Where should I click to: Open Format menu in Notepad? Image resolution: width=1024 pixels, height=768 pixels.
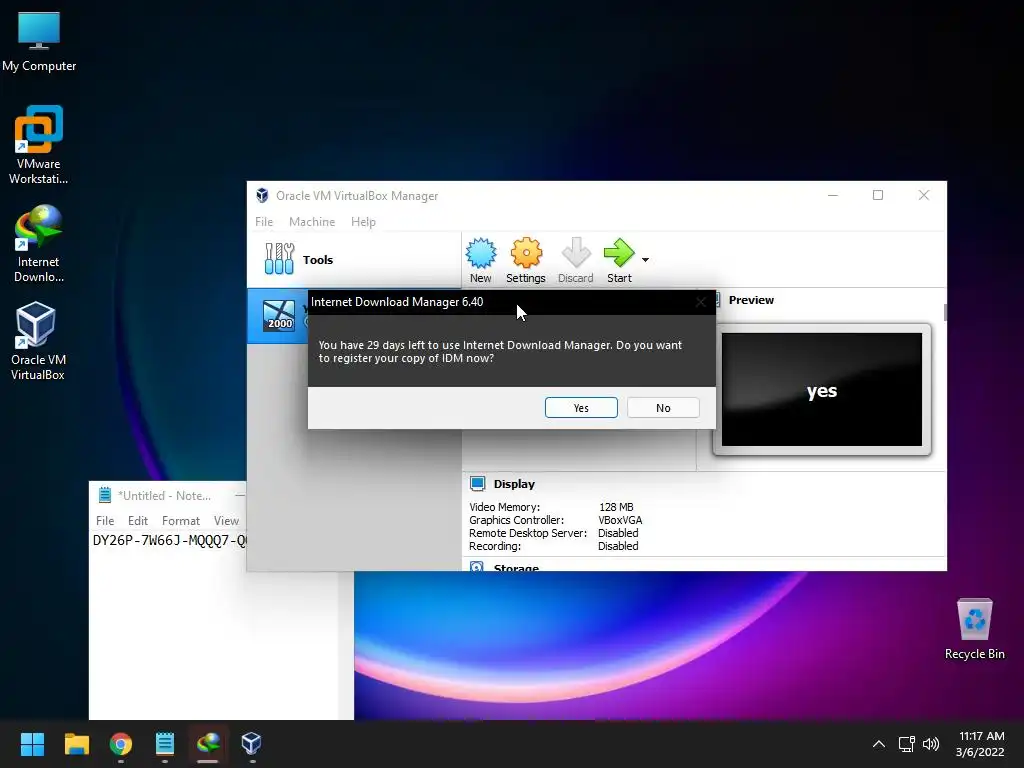tap(181, 520)
